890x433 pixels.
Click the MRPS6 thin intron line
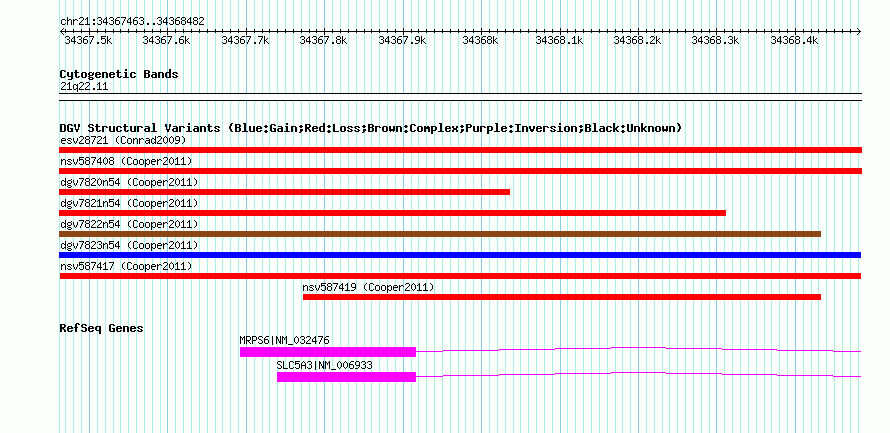pos(639,347)
